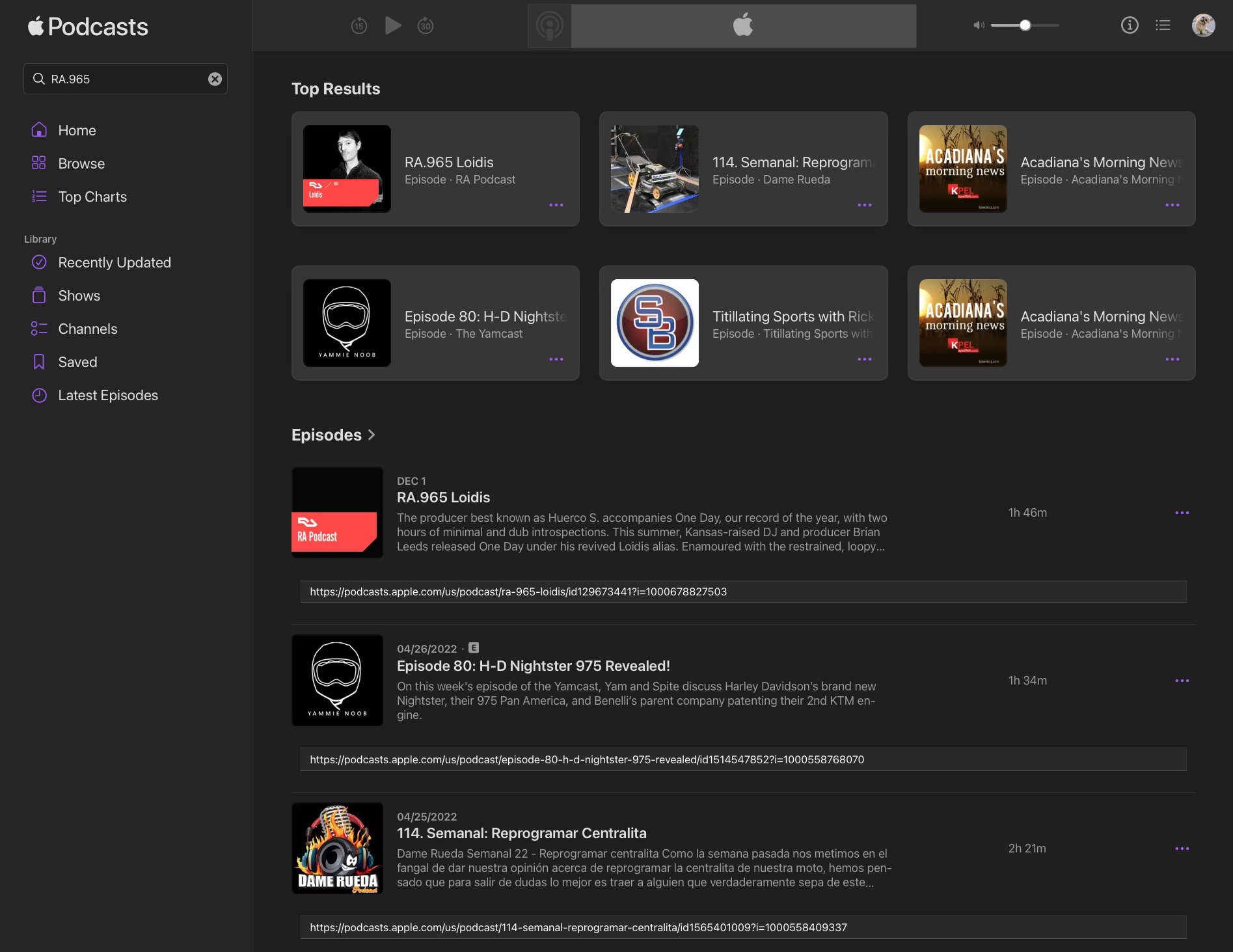
Task: Open Shows in the library
Action: tap(79, 295)
